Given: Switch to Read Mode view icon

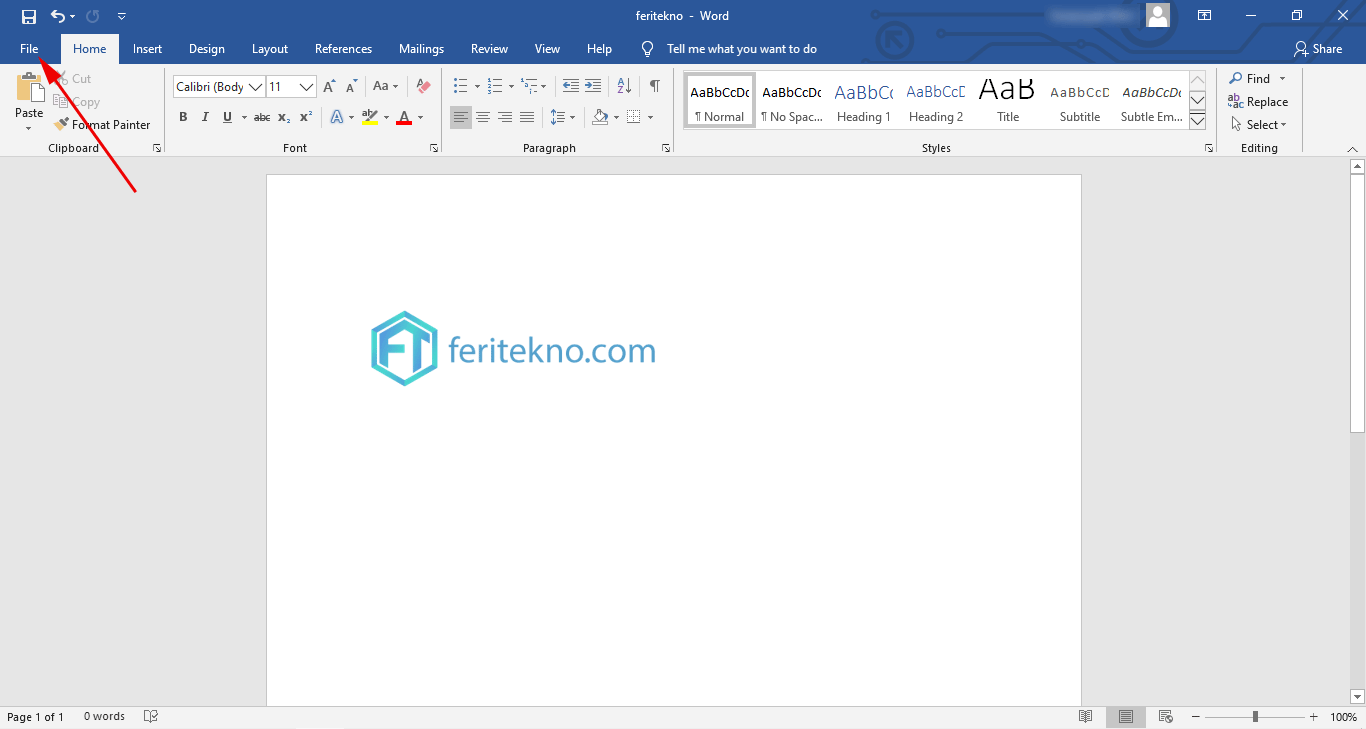Looking at the screenshot, I should click(1086, 717).
